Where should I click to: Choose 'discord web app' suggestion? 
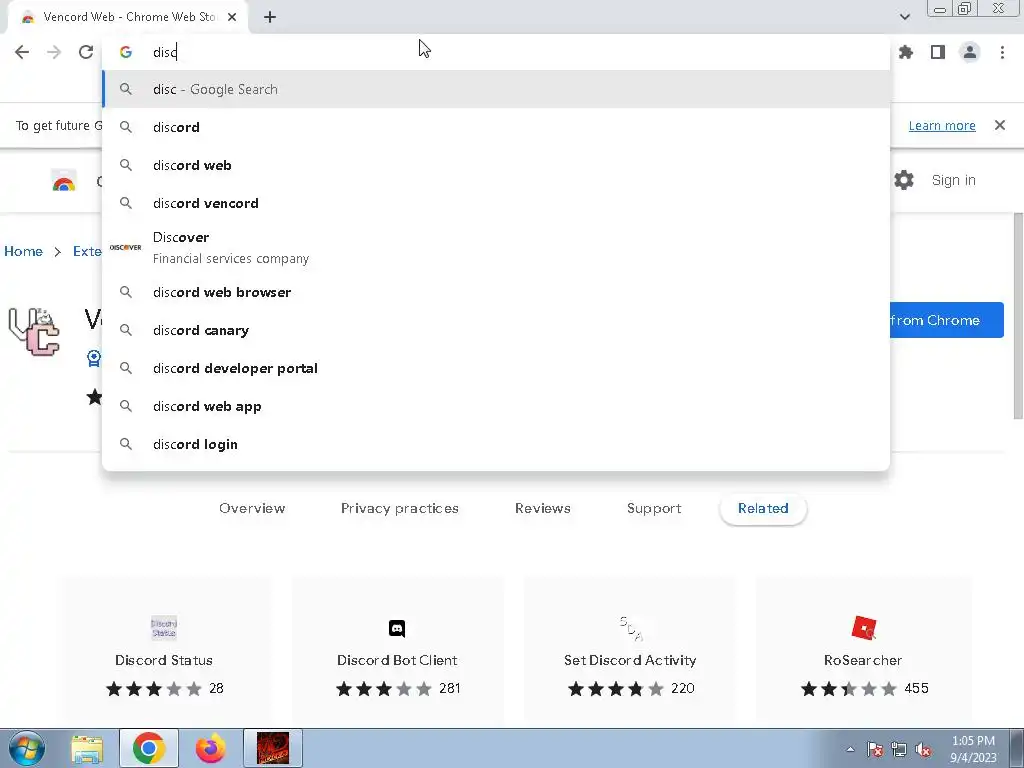pyautogui.click(x=496, y=406)
